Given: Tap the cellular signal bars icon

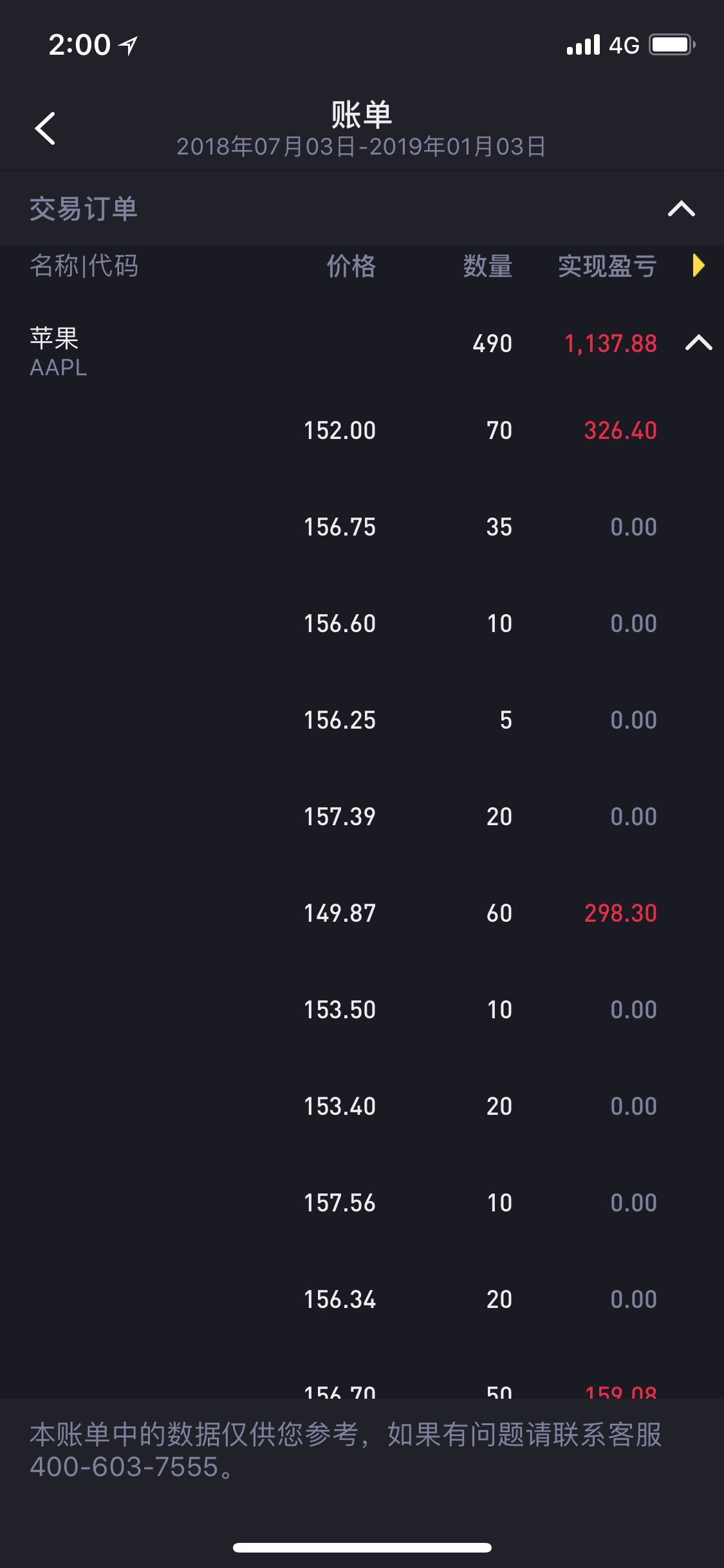Looking at the screenshot, I should (x=583, y=45).
